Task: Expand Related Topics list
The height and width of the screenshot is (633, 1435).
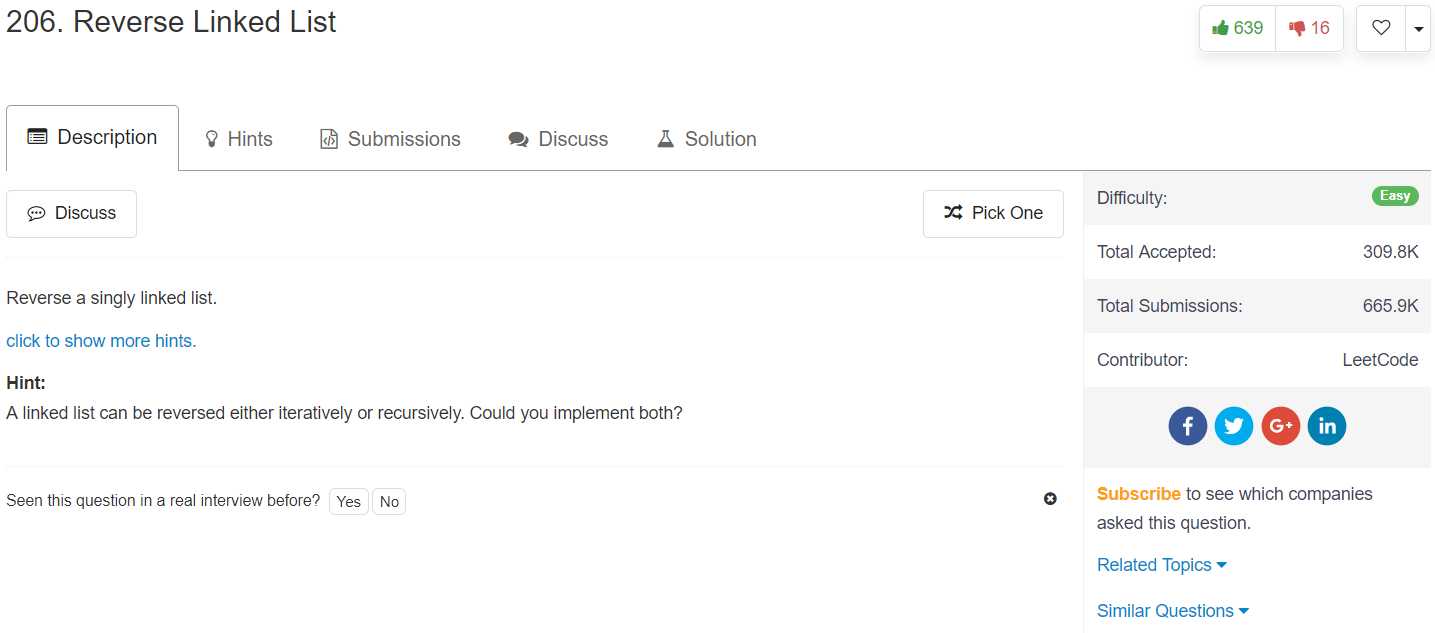Action: (1161, 565)
